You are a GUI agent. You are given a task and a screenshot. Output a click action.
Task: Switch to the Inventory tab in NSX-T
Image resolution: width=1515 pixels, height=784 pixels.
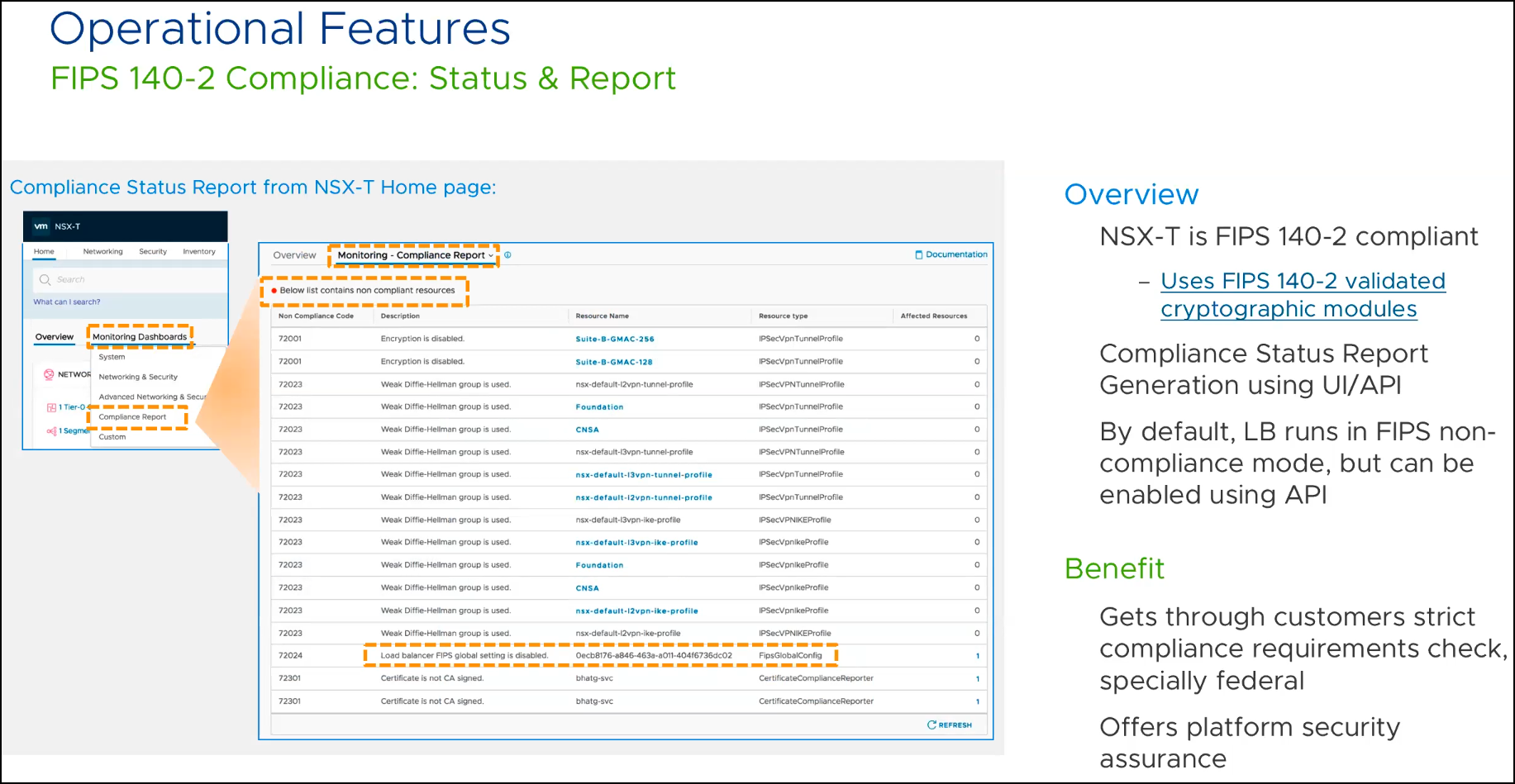click(199, 252)
